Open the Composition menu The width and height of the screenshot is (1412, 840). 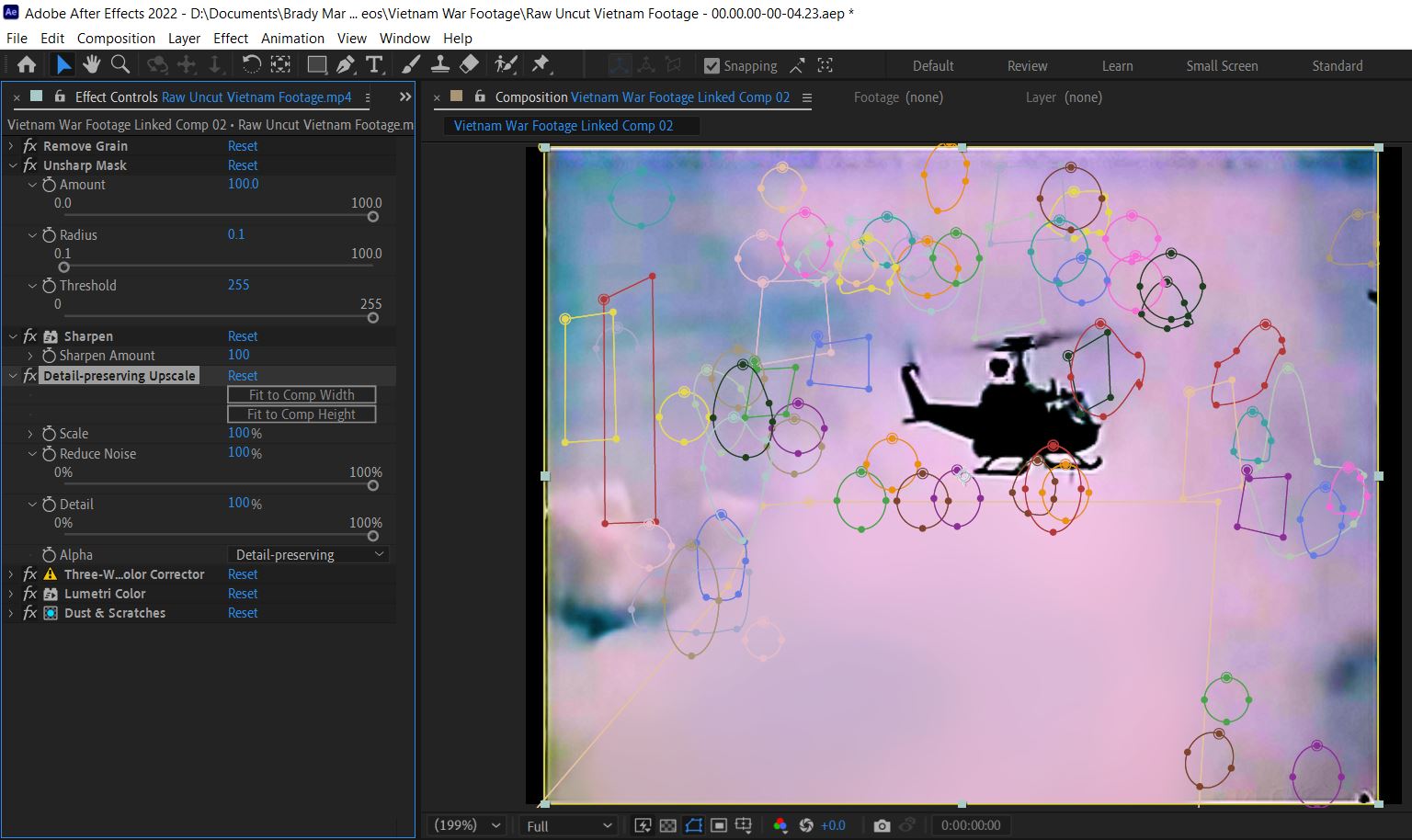coord(116,38)
